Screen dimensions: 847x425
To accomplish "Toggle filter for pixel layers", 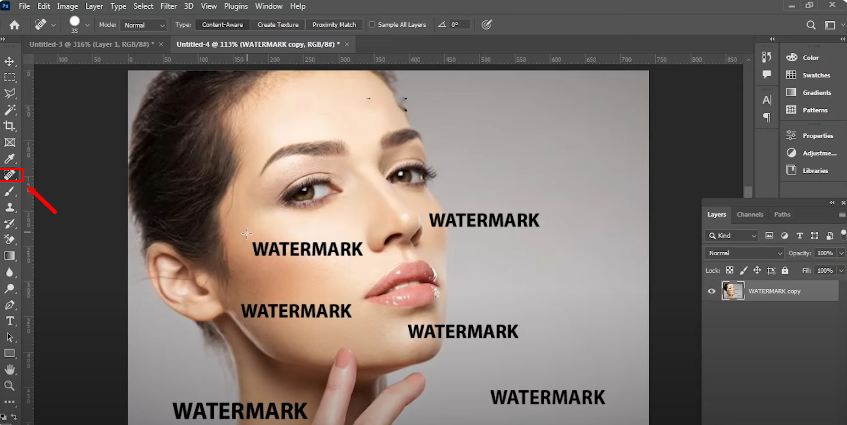I will coord(769,235).
